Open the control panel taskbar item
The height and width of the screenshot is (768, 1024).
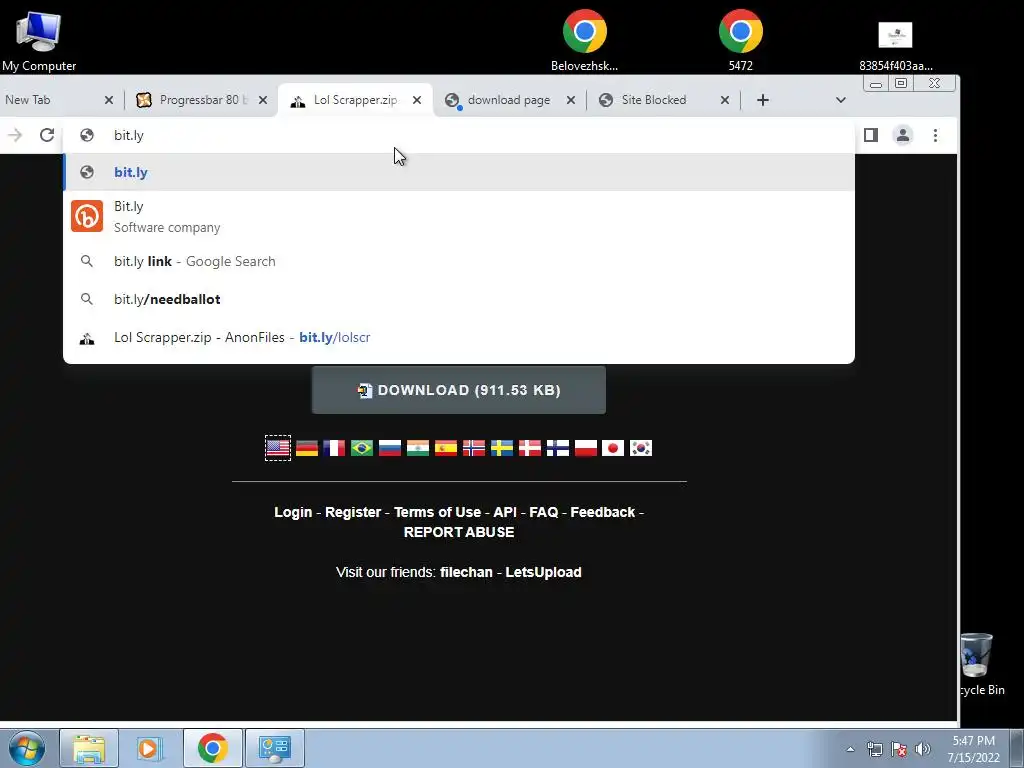275,748
